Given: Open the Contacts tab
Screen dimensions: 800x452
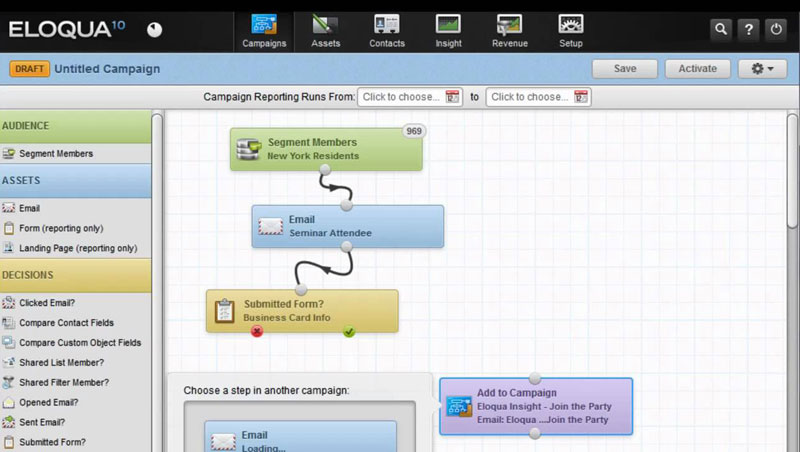Looking at the screenshot, I should (x=387, y=32).
